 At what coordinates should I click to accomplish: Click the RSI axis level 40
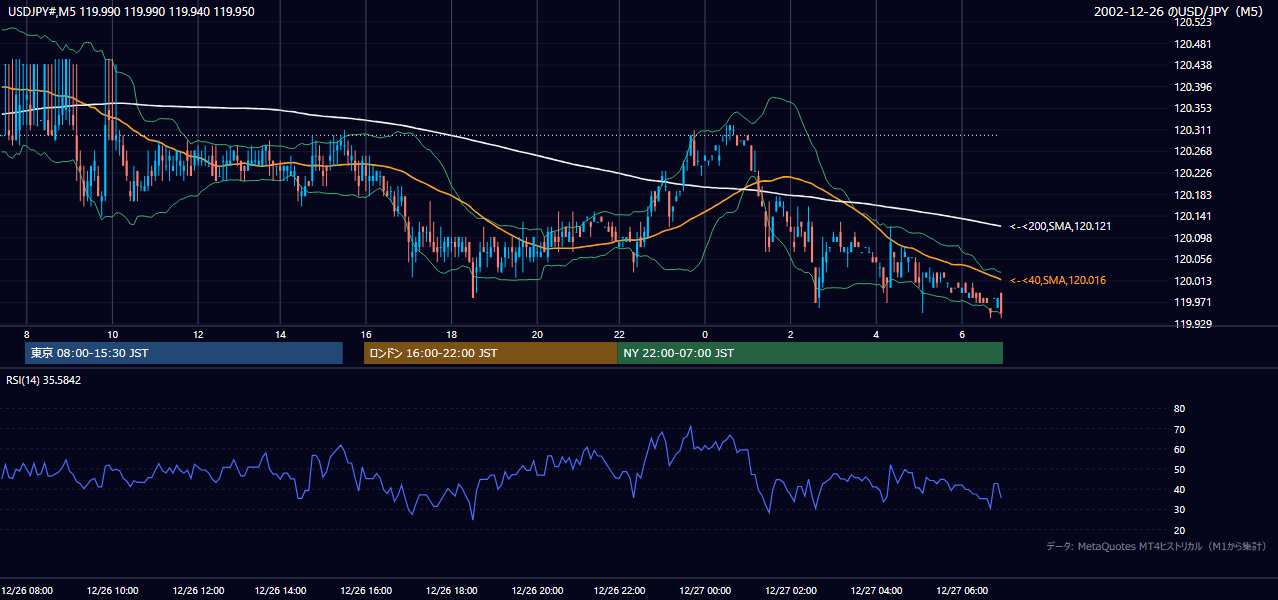1179,490
